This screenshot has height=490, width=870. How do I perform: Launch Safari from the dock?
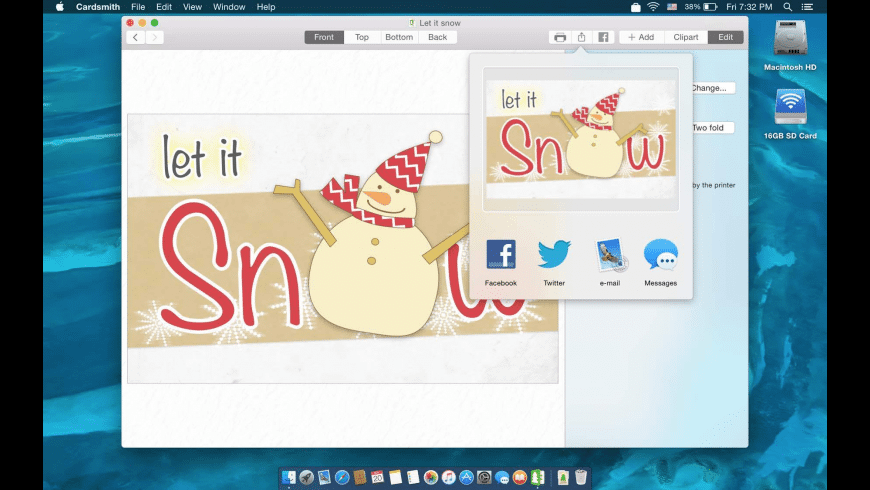coord(342,477)
